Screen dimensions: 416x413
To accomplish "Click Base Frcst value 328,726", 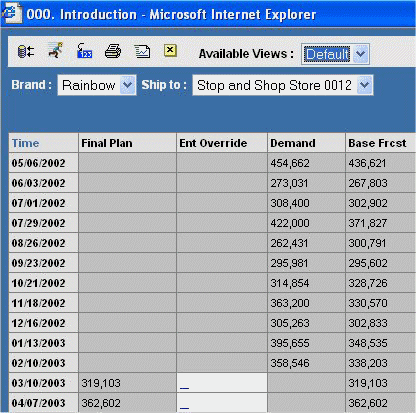I will click(368, 283).
